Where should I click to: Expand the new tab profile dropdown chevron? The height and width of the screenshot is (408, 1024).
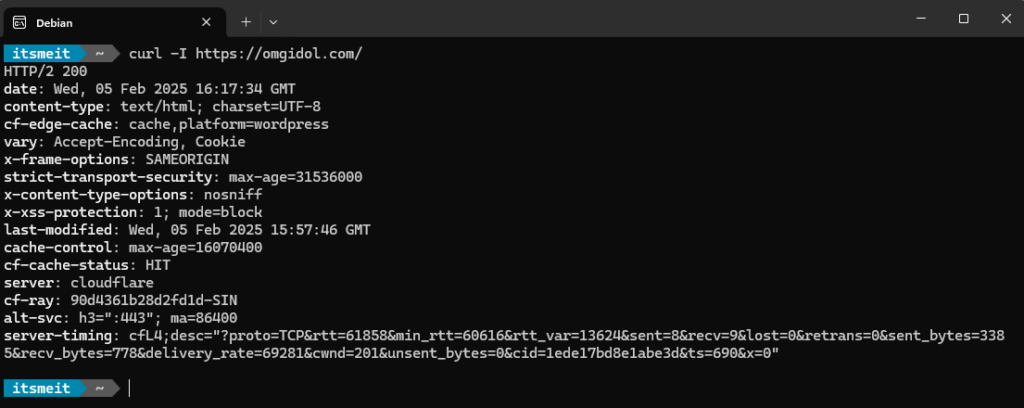click(x=273, y=20)
